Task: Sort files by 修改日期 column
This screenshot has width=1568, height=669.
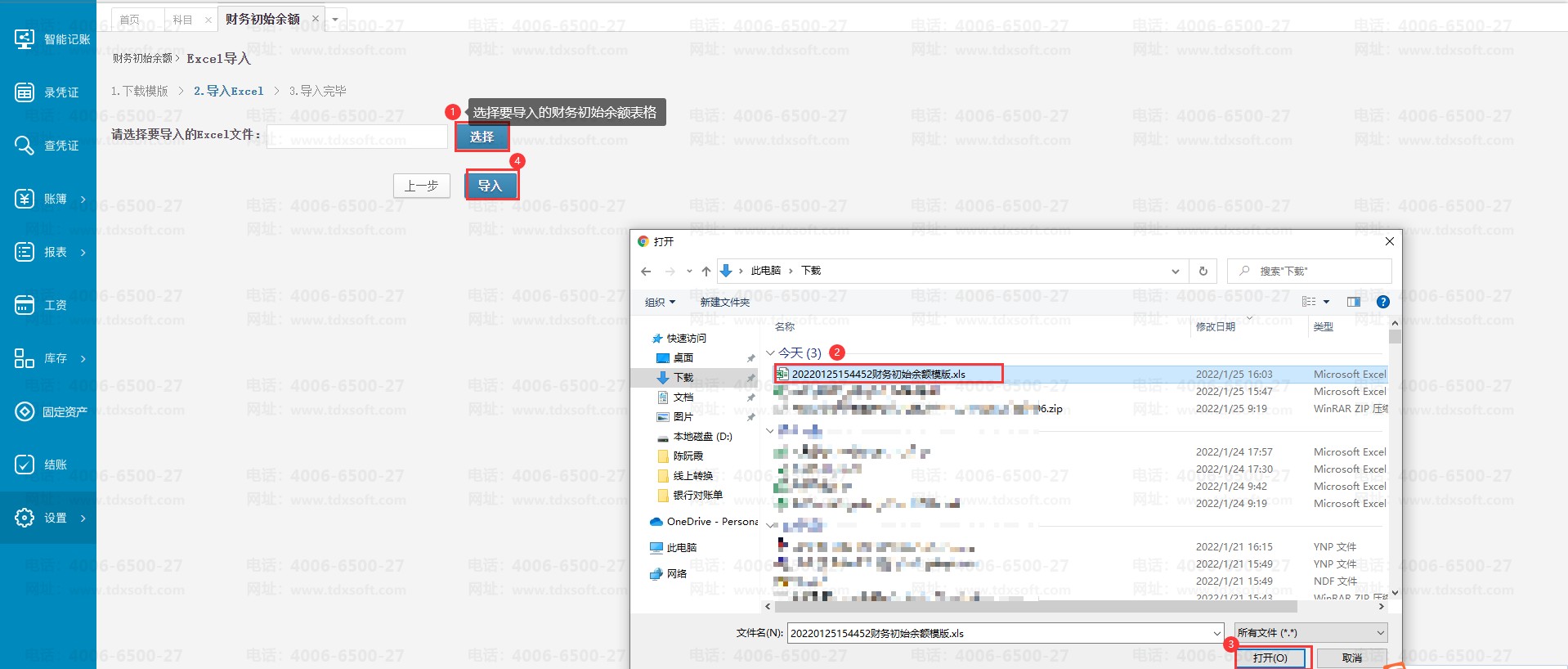Action: [1216, 326]
